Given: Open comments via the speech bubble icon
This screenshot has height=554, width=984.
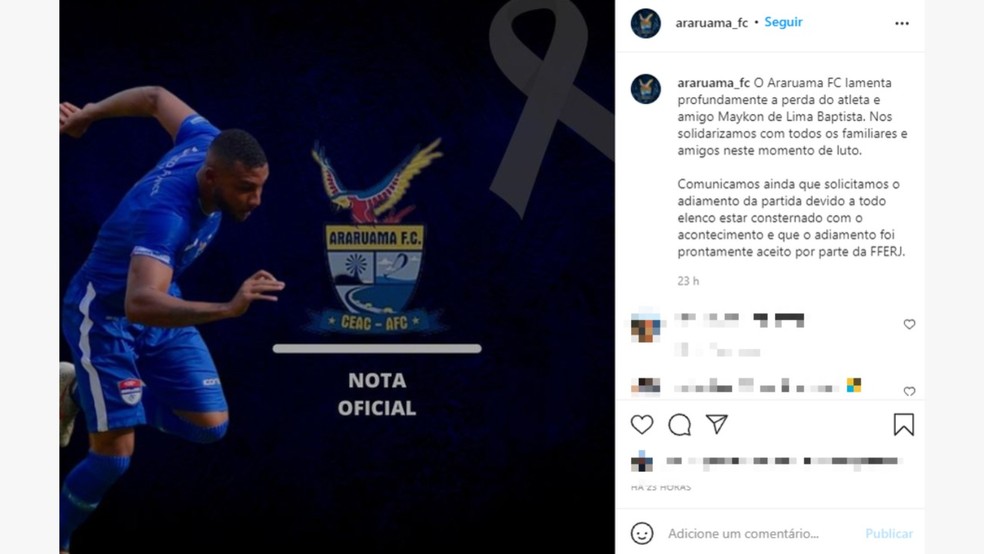Looking at the screenshot, I should (x=679, y=425).
